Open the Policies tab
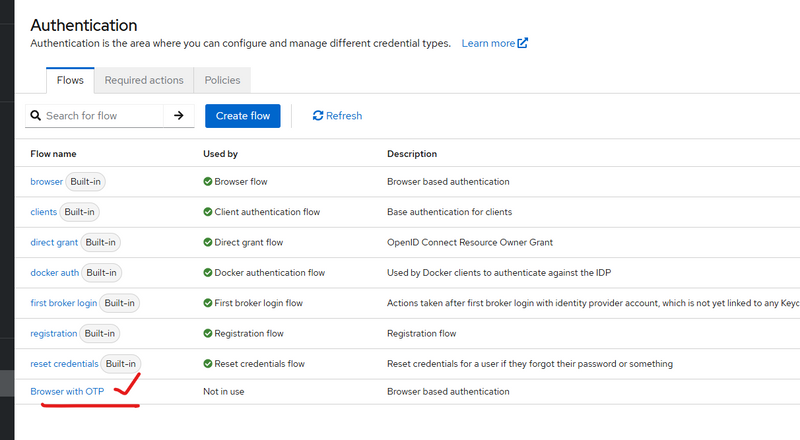 point(222,80)
